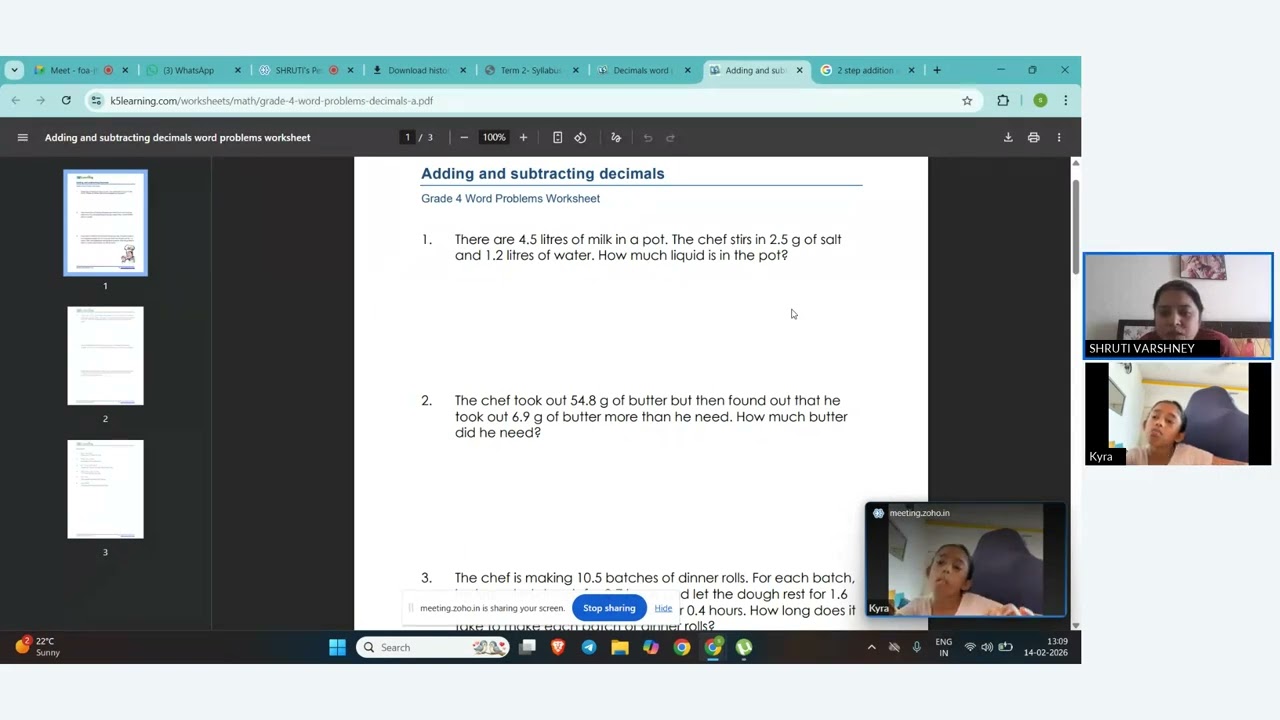Select page 1 thumbnail
This screenshot has height=720, width=1280.
105,222
